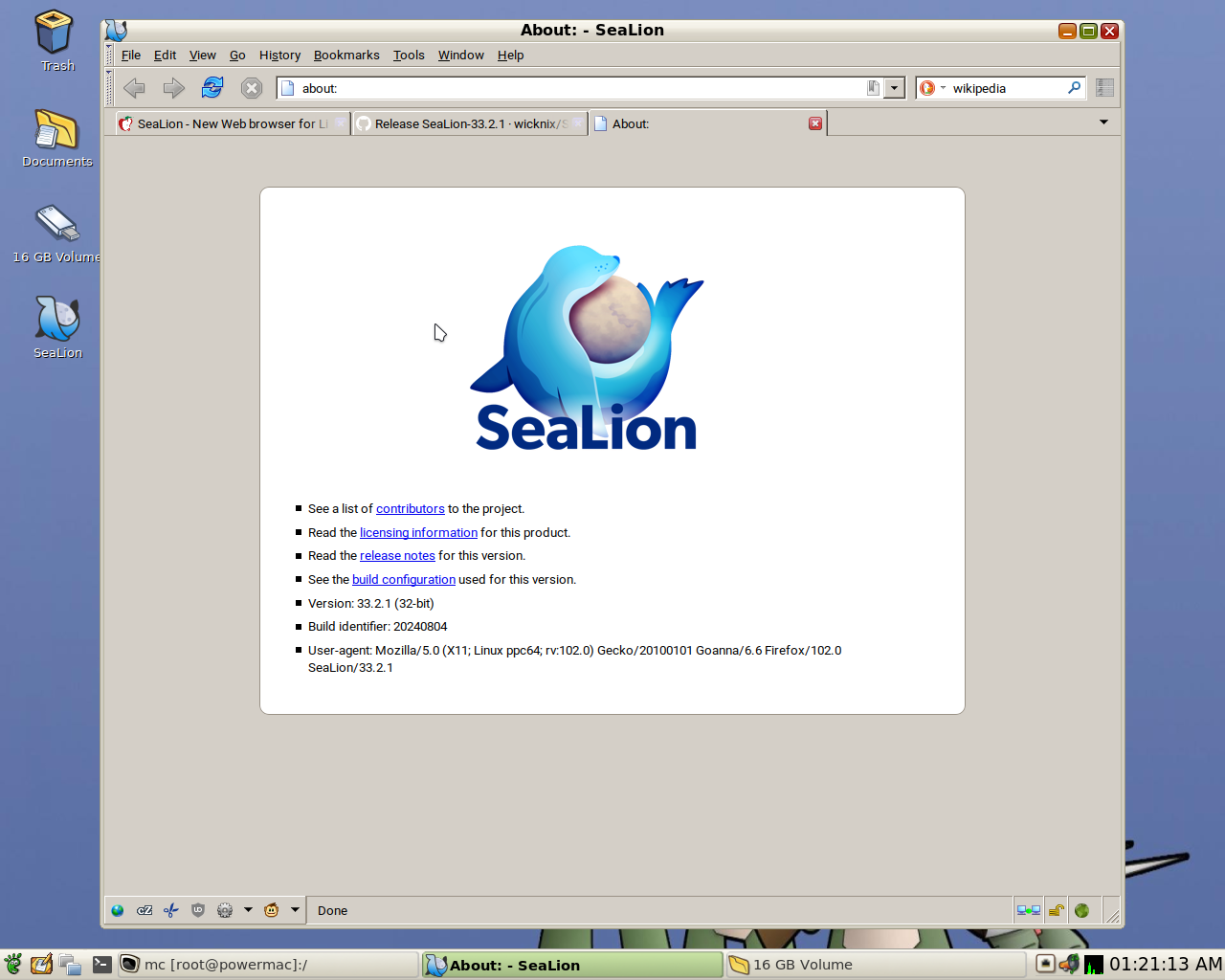Open the release notes link
The height and width of the screenshot is (980, 1225).
click(x=397, y=555)
